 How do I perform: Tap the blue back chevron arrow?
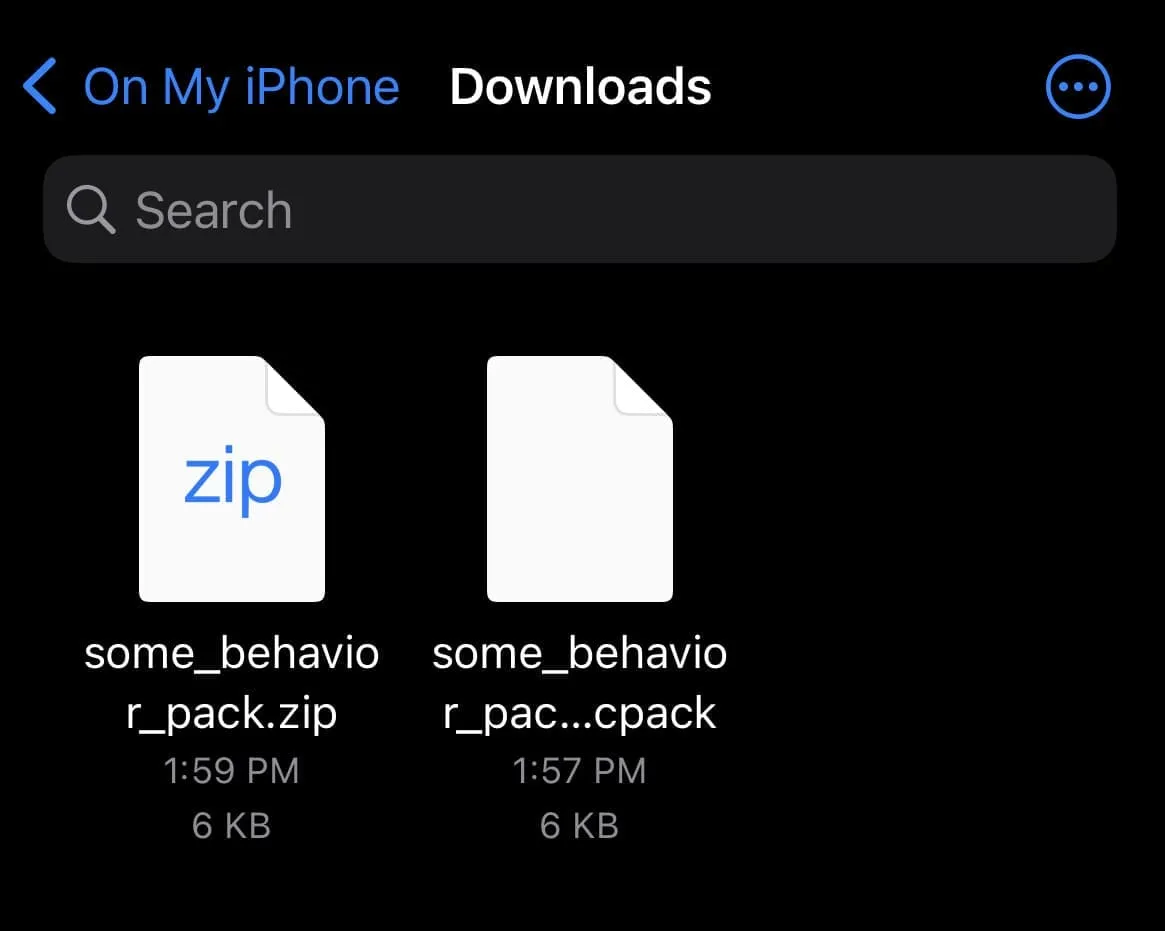[40, 86]
